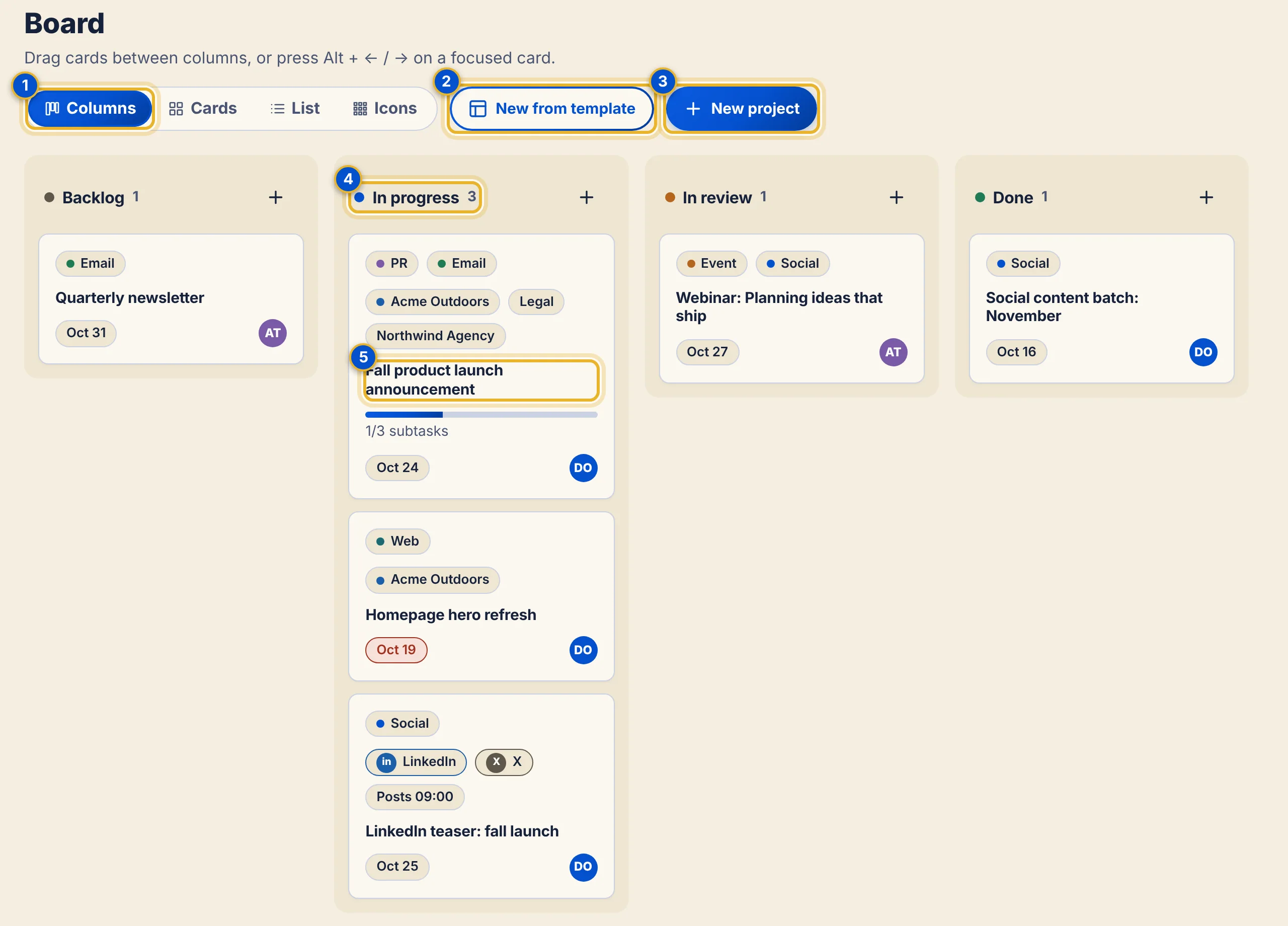Image resolution: width=1288 pixels, height=926 pixels.
Task: Click the Oct 31 due date chip
Action: point(86,333)
